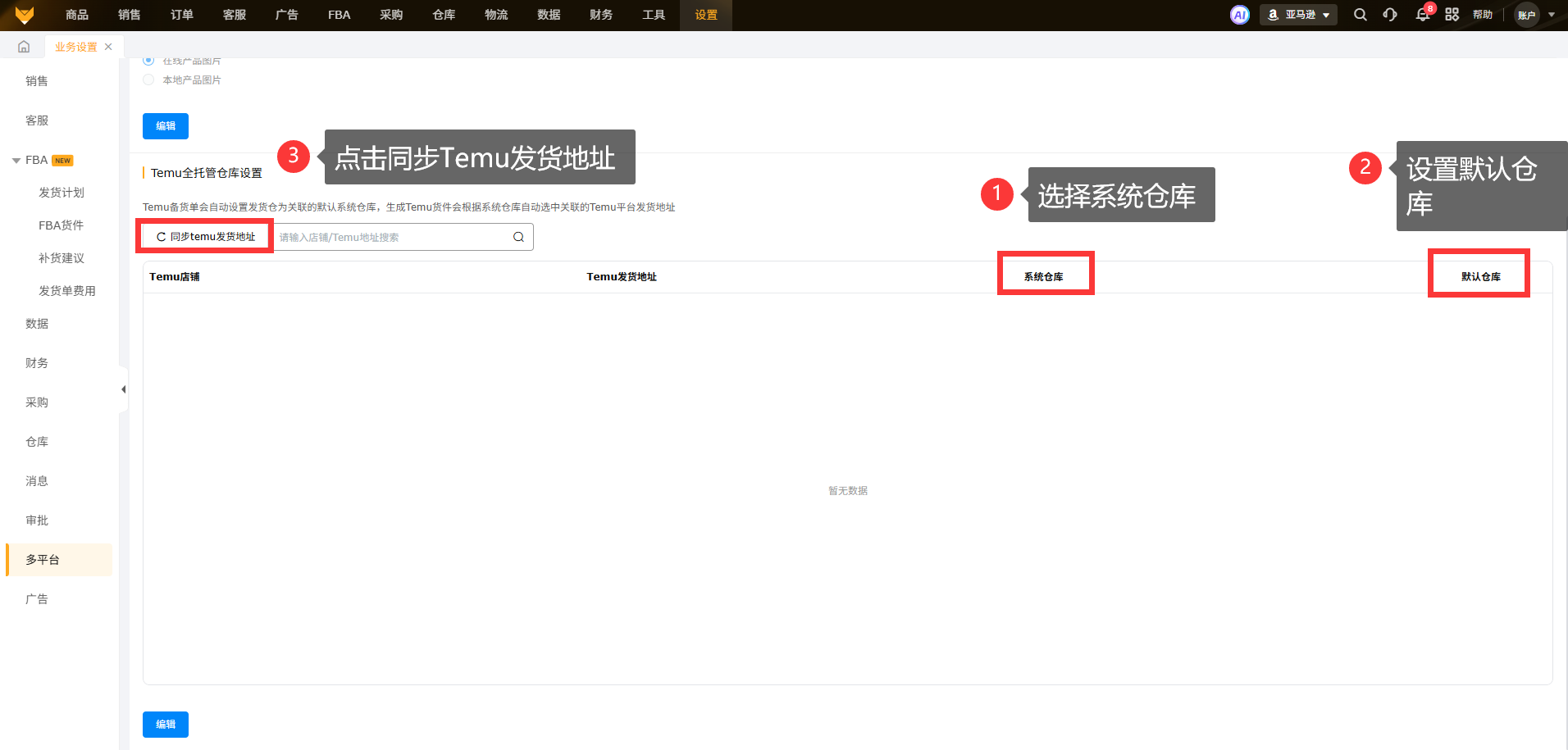
Task: Open 商品 in the top navigation
Action: [x=77, y=15]
